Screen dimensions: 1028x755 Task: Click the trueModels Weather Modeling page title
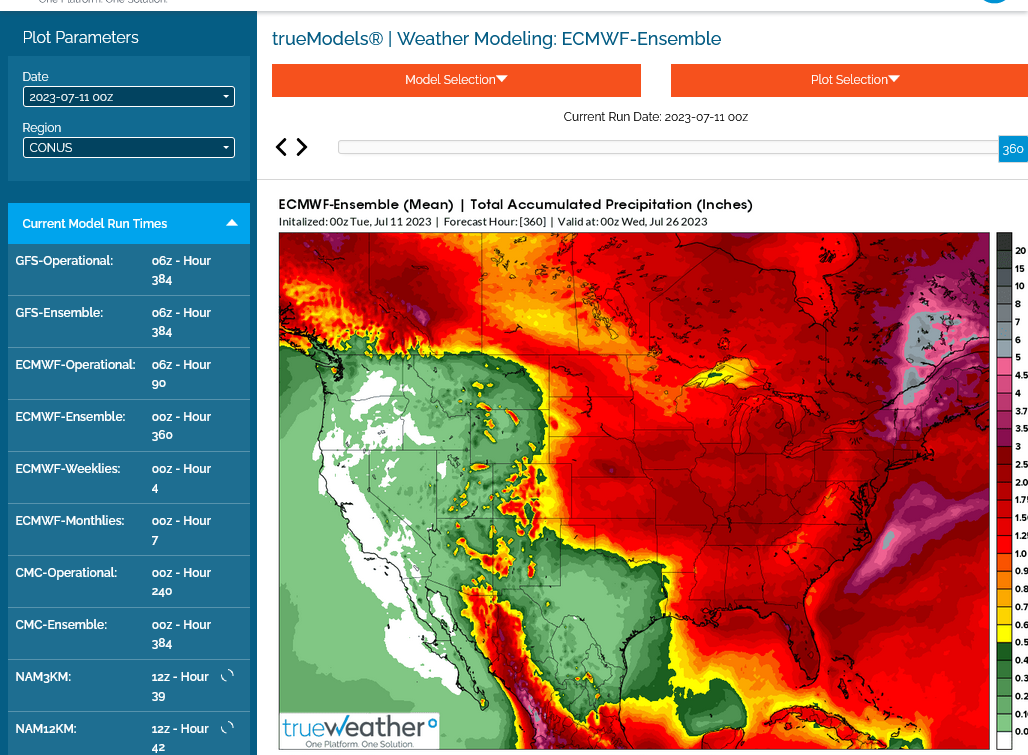pyautogui.click(x=496, y=39)
